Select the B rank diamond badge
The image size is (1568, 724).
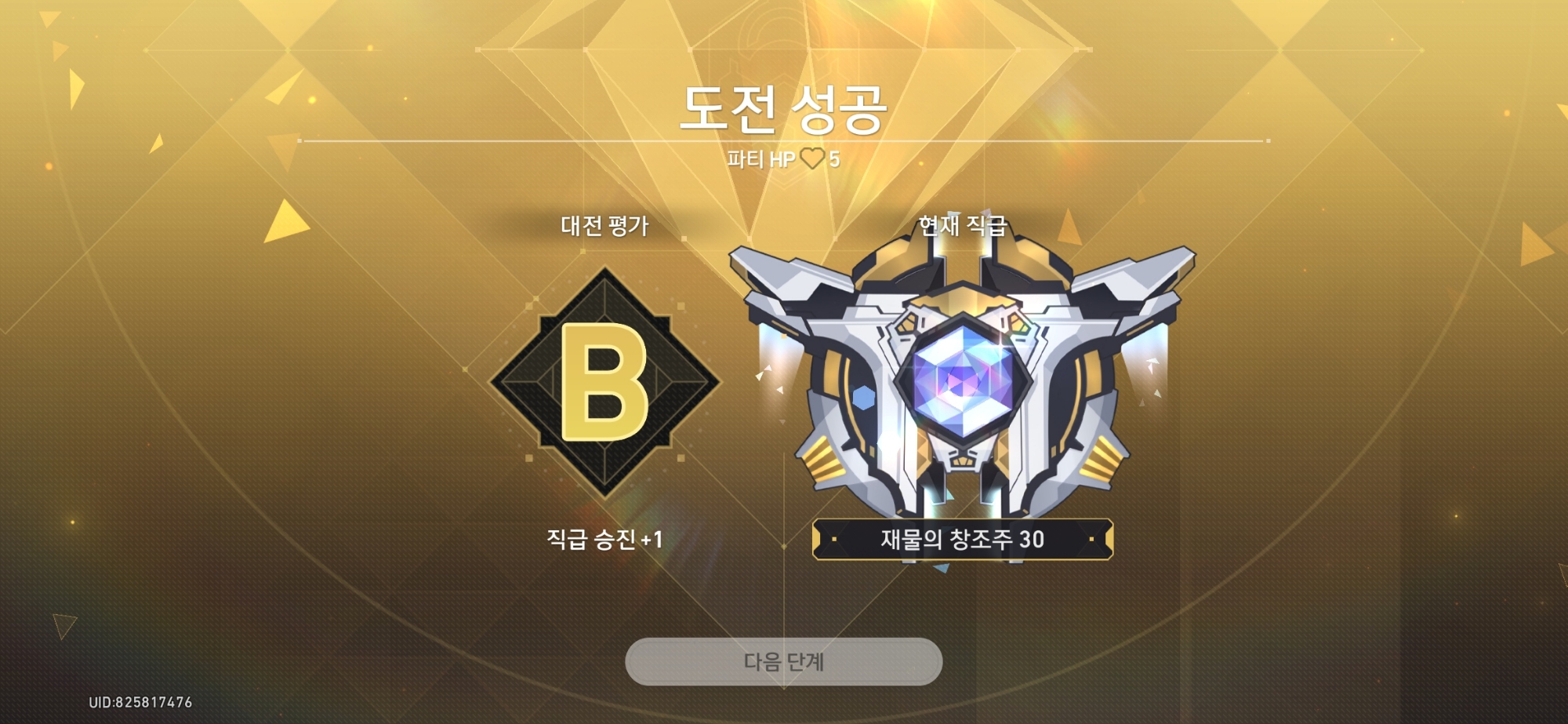pos(604,382)
